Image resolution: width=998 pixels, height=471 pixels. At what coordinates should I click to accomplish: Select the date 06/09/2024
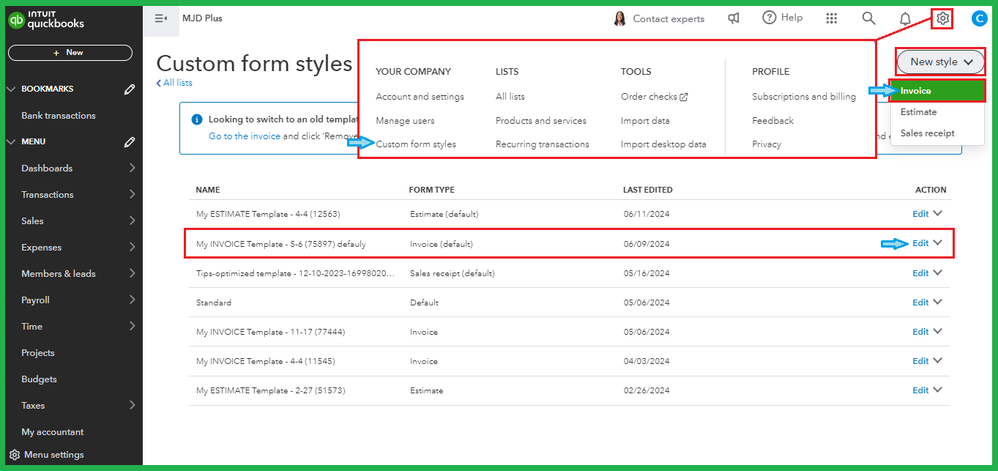coord(647,244)
